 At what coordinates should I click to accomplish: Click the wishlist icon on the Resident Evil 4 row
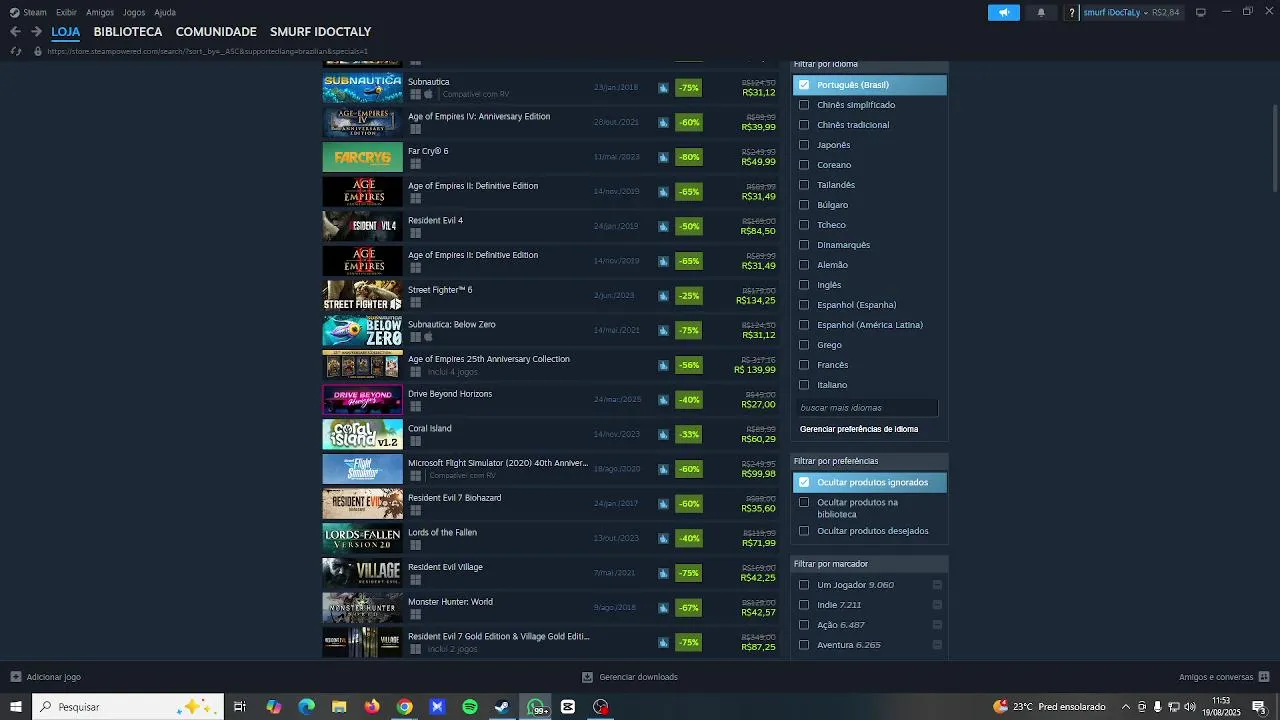tap(663, 227)
